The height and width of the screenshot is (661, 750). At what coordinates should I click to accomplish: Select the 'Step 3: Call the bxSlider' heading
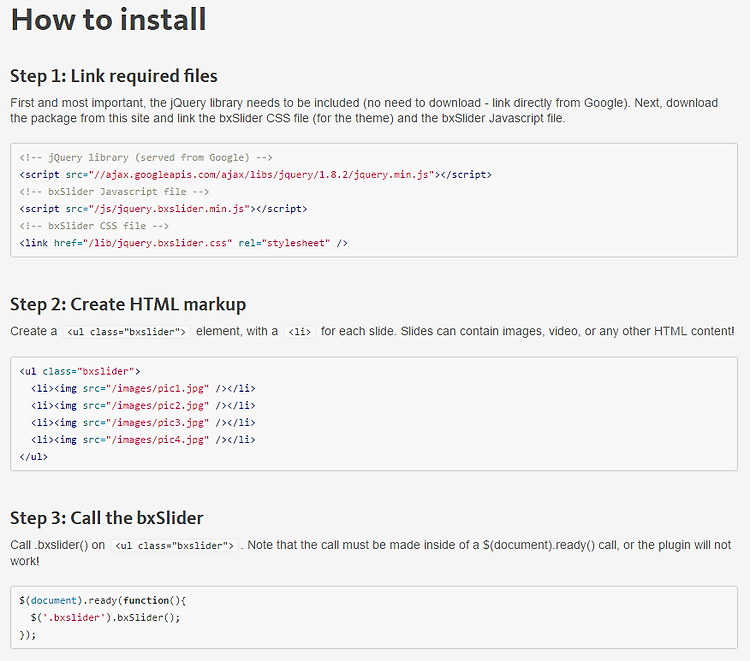[107, 518]
